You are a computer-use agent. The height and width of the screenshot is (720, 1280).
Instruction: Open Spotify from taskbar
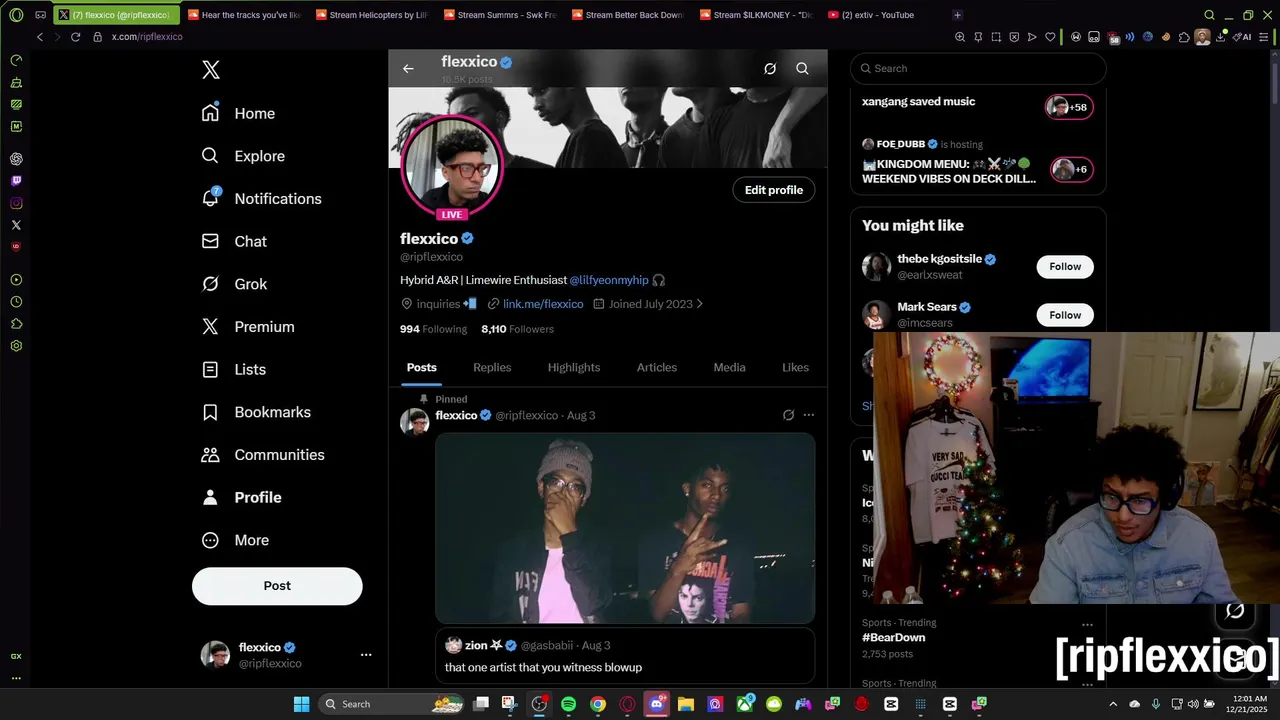[568, 704]
